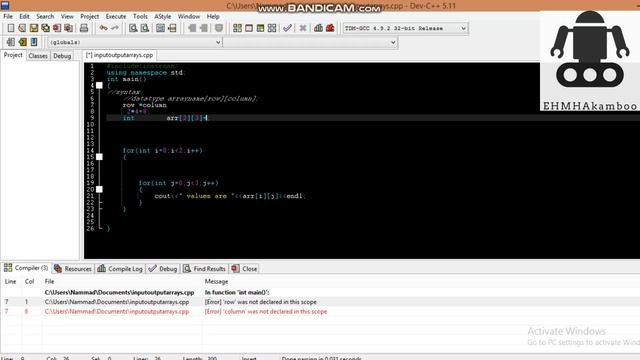Click the Profile analysis chart icon
The image size is (640, 360).
pyautogui.click(x=318, y=28)
